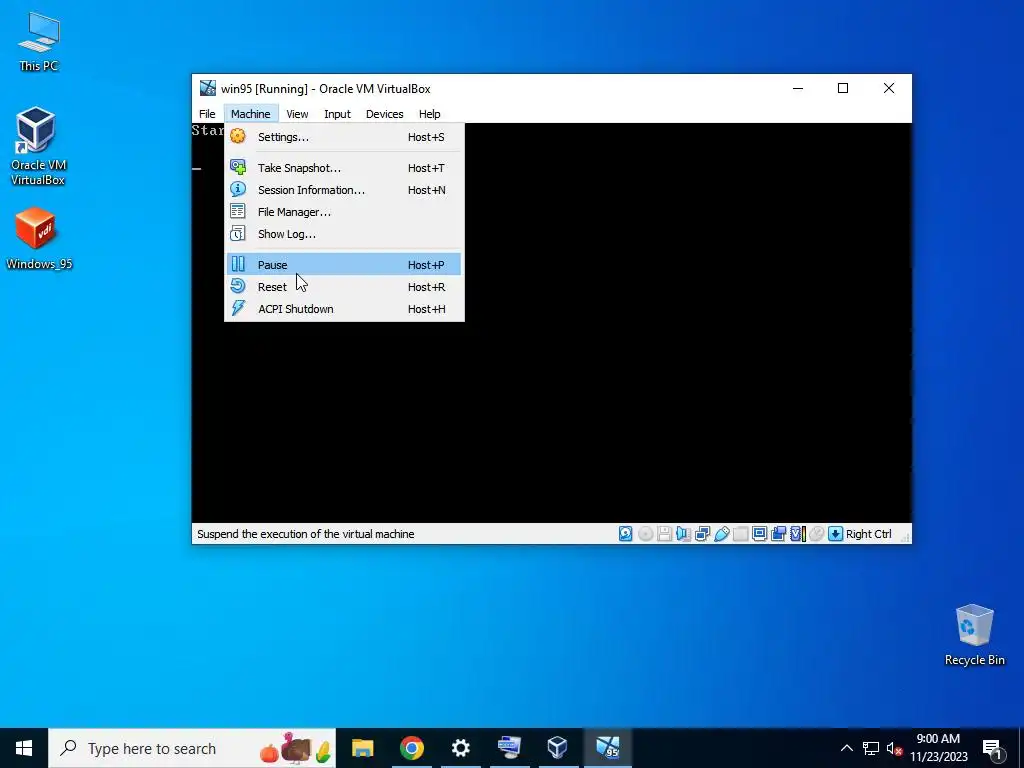Select Pause to suspend the VM
The height and width of the screenshot is (768, 1024).
click(x=344, y=264)
